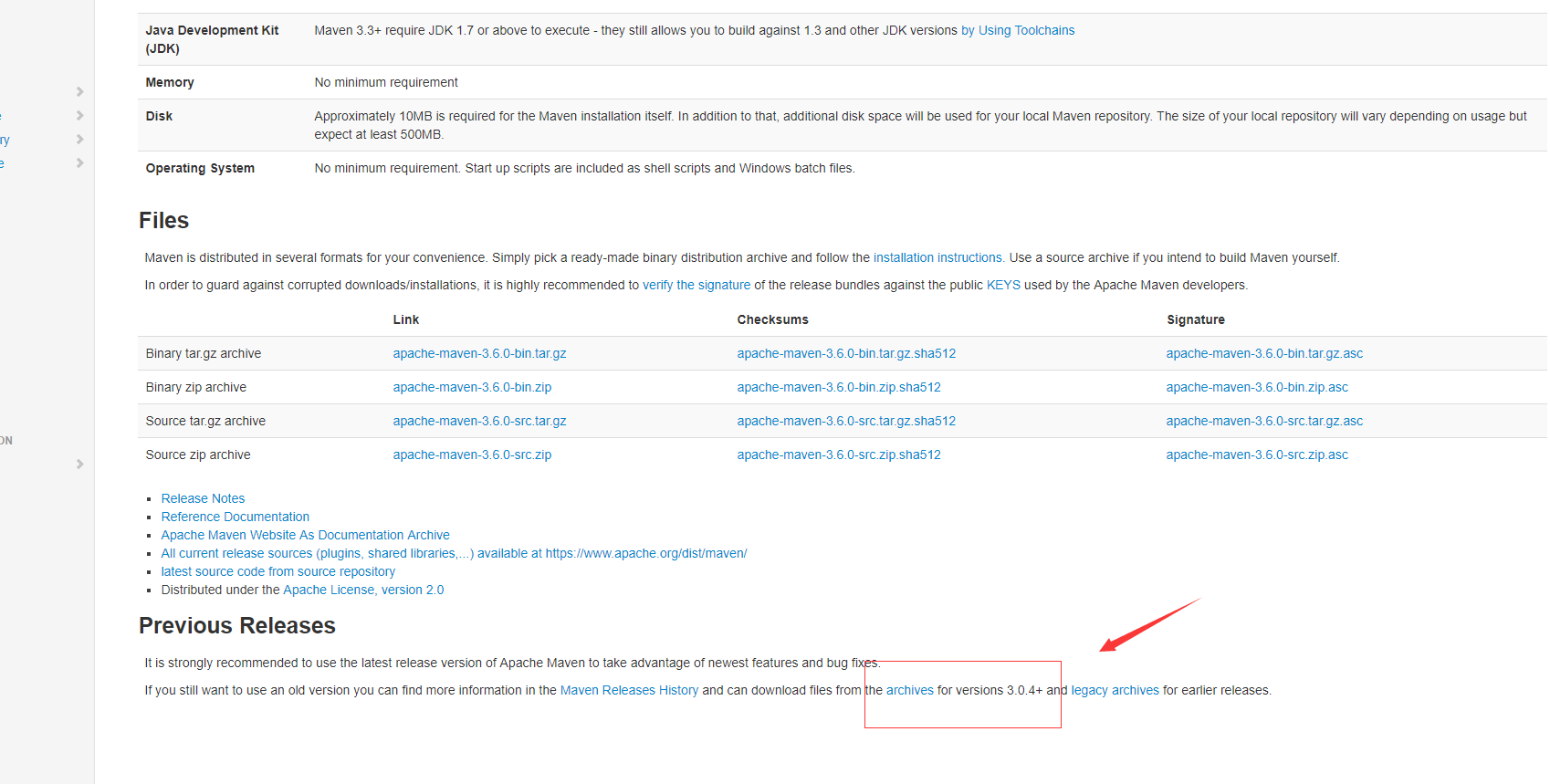The image size is (1550, 784).
Task: Click the 'Signature' column header
Action: point(1196,319)
